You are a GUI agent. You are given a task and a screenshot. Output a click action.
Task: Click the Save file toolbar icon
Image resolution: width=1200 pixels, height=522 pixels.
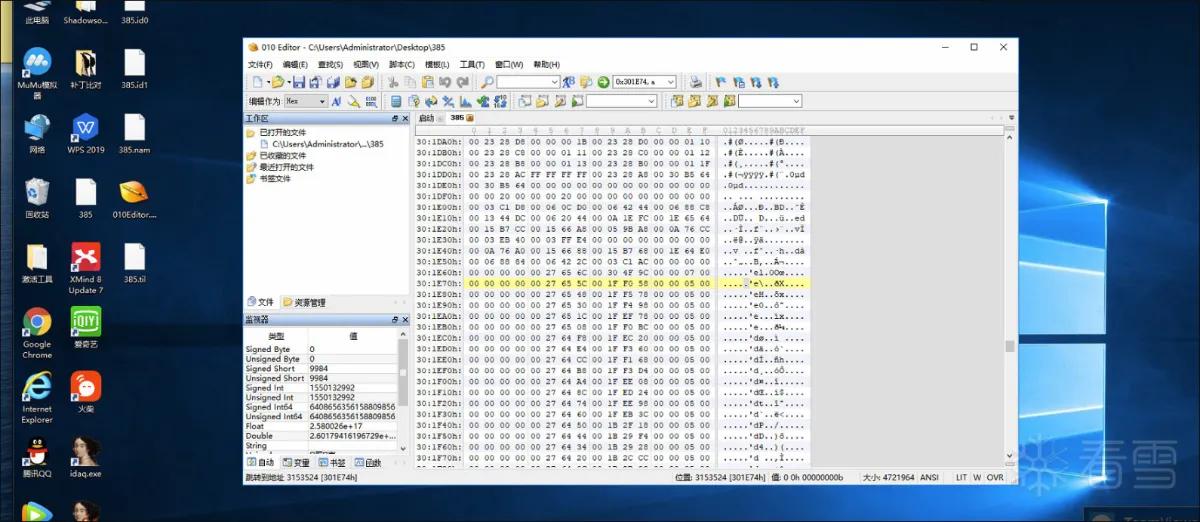298,82
